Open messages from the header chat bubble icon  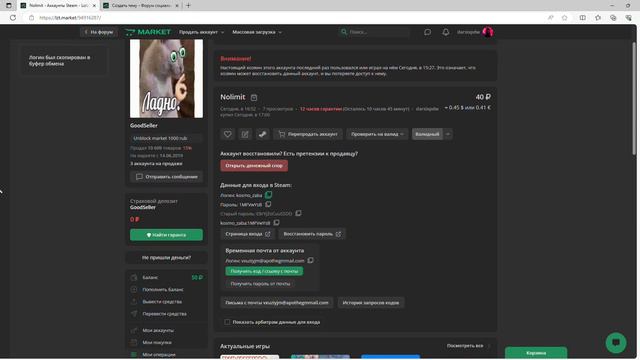point(427,32)
